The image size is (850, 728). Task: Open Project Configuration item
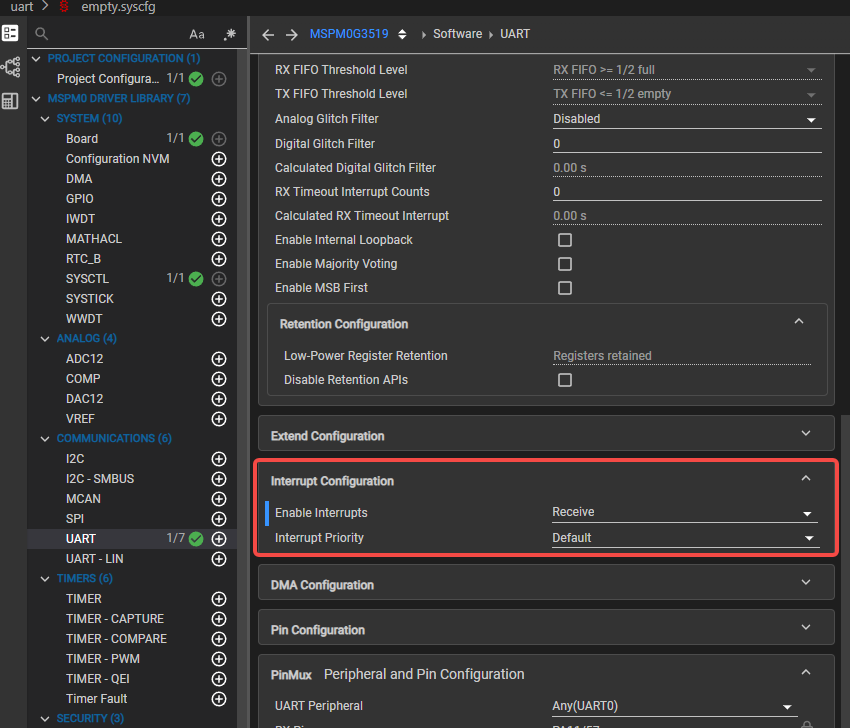coord(108,79)
